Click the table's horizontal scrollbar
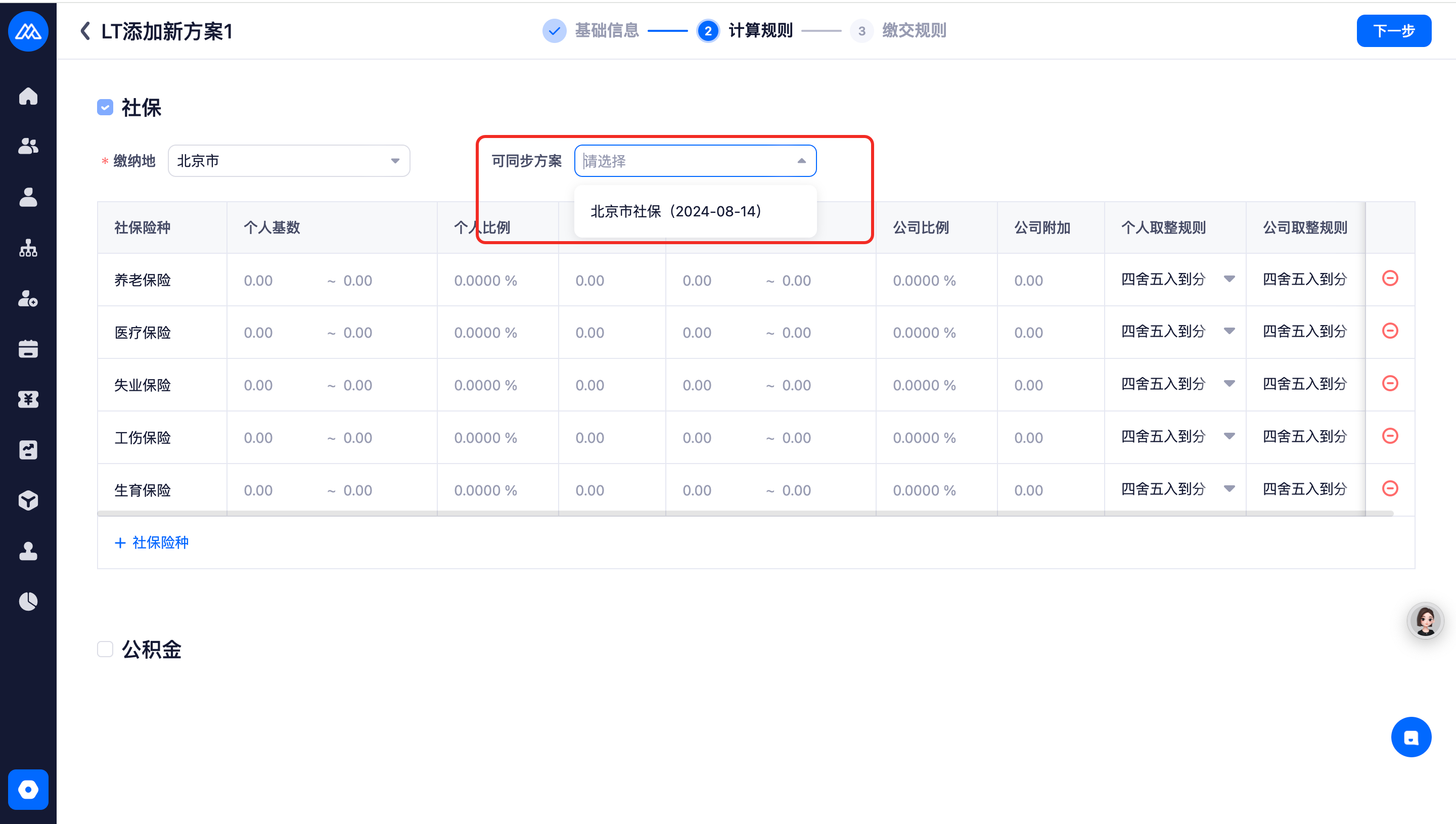Viewport: 1456px width, 824px height. [744, 513]
